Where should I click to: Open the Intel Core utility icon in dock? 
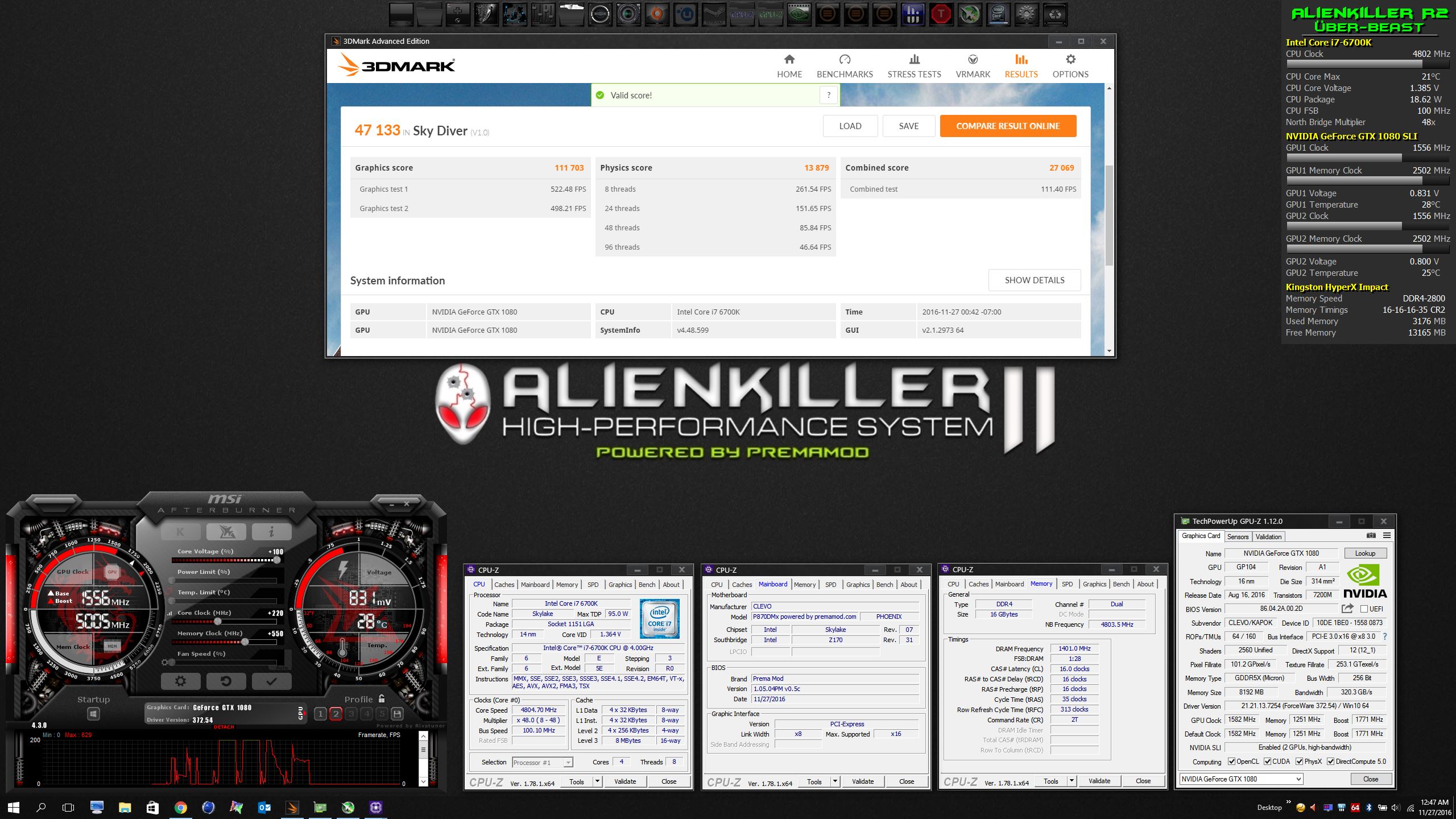pos(998,14)
